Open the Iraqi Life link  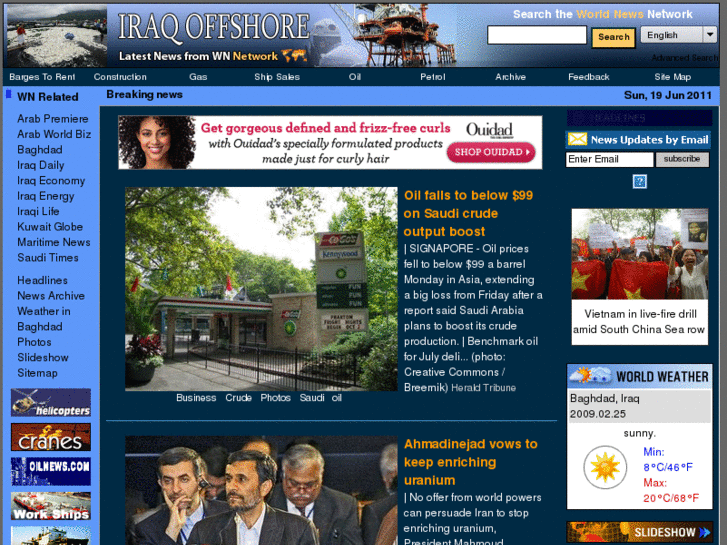[x=38, y=211]
